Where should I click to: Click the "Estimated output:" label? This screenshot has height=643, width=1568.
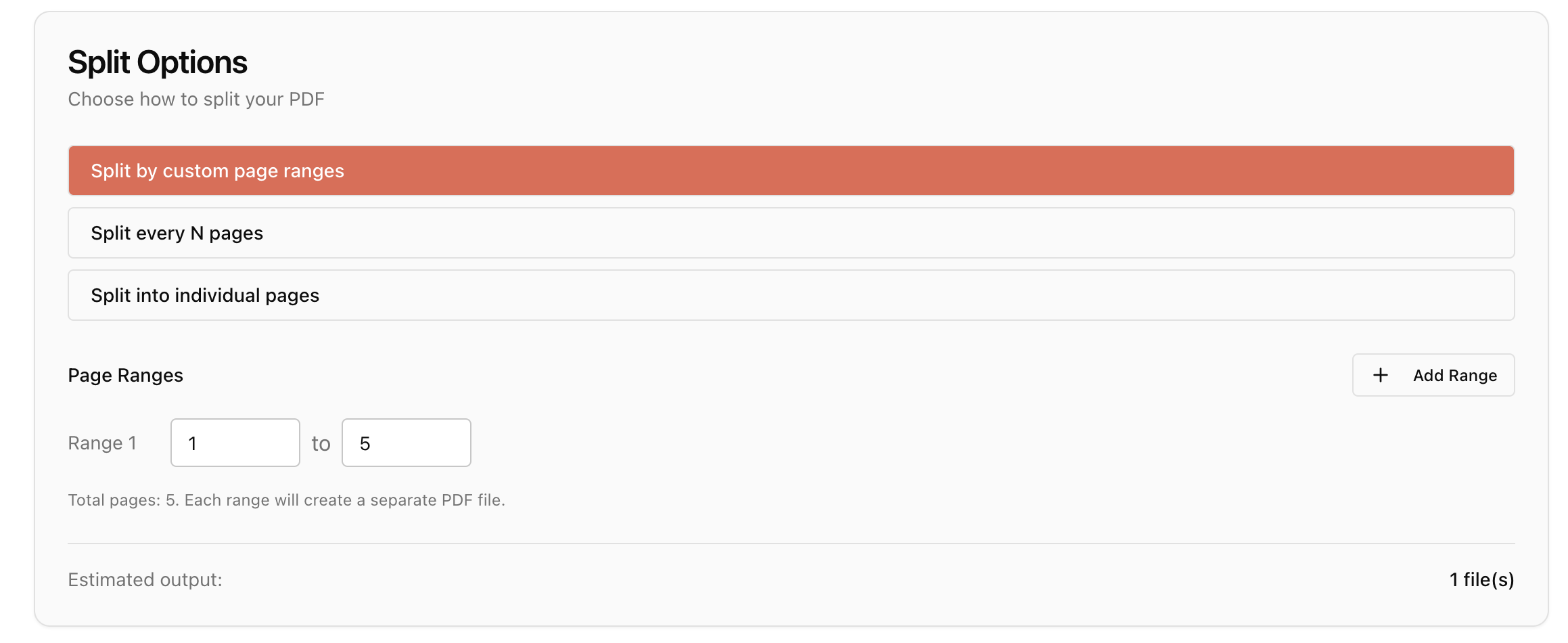[145, 580]
